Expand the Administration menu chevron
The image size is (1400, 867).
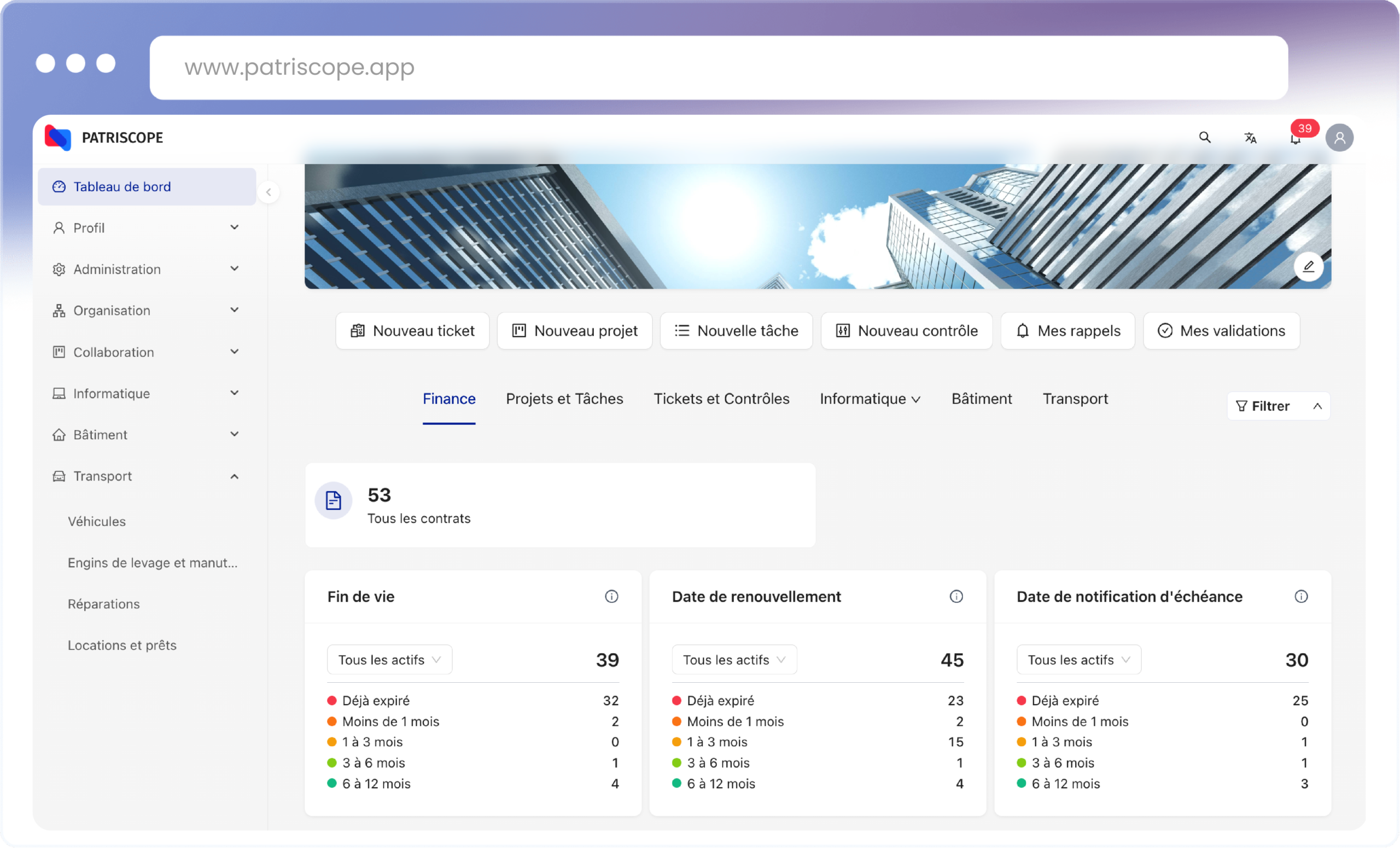tap(234, 268)
